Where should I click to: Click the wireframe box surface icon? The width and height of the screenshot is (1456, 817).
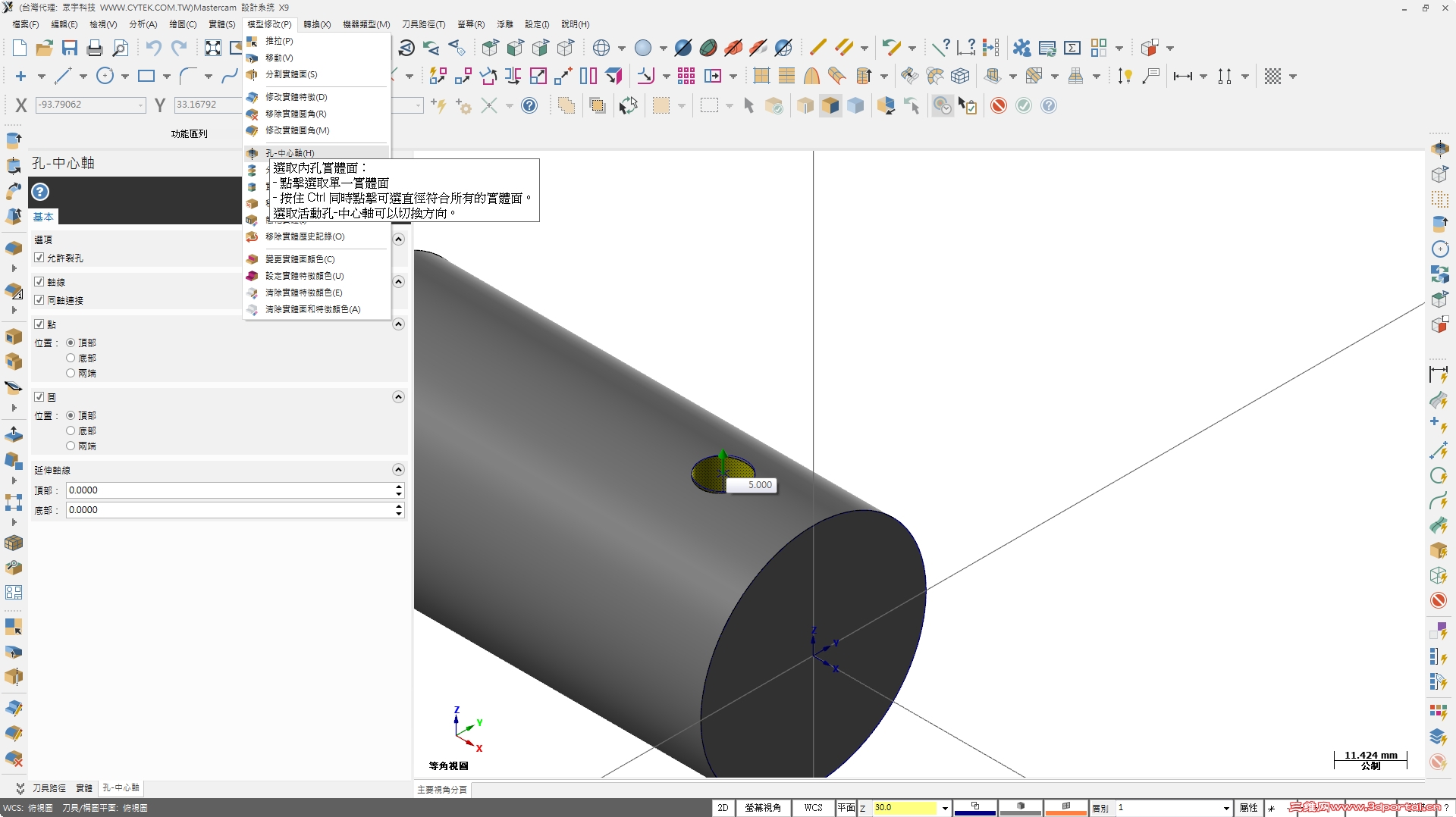point(960,76)
